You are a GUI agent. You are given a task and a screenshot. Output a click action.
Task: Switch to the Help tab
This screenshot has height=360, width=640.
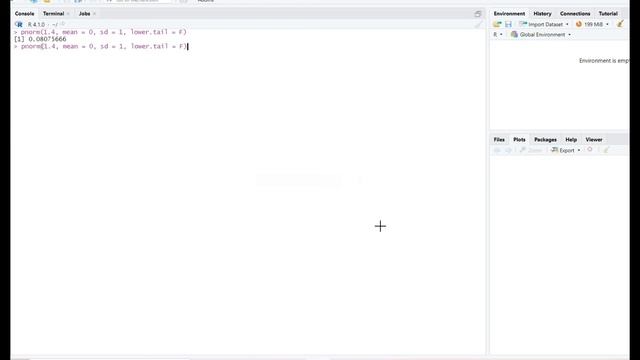pyautogui.click(x=571, y=140)
